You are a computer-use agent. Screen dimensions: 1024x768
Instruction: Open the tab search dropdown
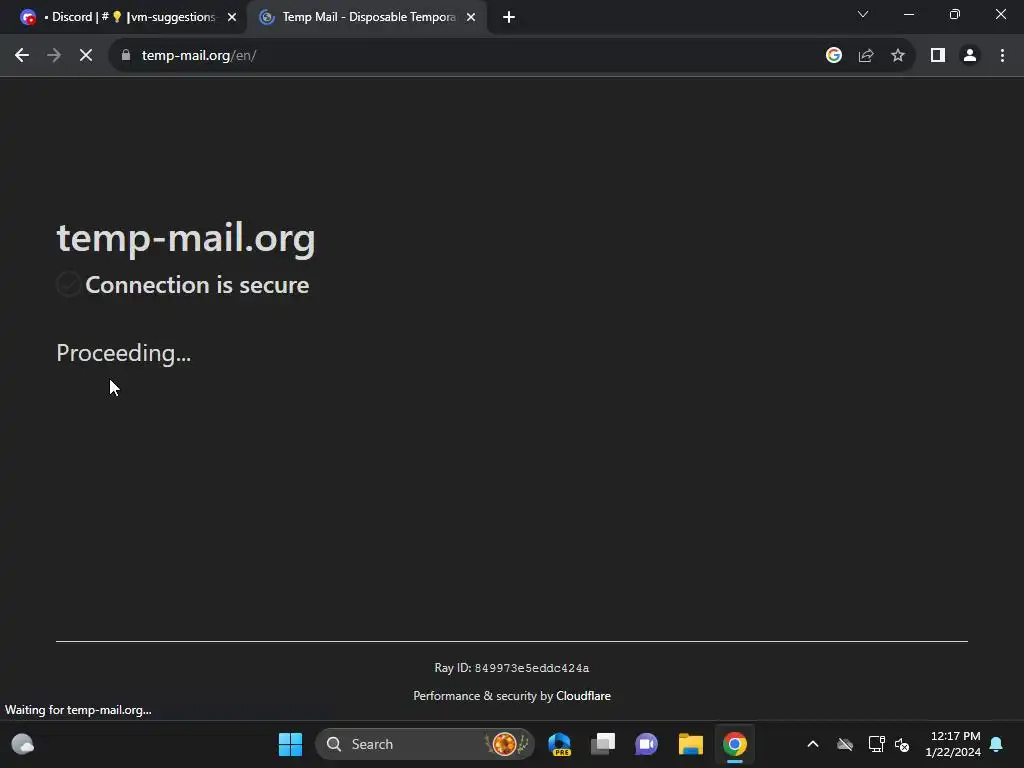(x=863, y=14)
